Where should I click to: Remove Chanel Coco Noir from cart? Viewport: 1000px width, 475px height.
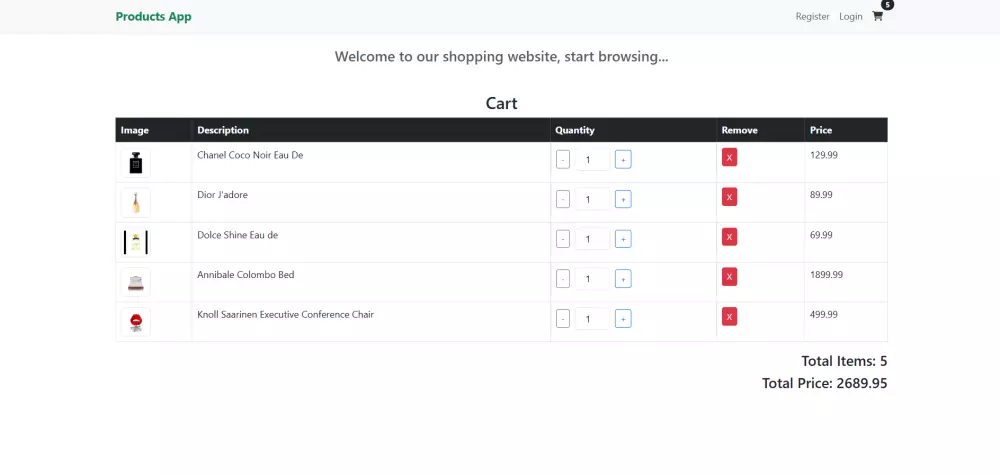729,157
